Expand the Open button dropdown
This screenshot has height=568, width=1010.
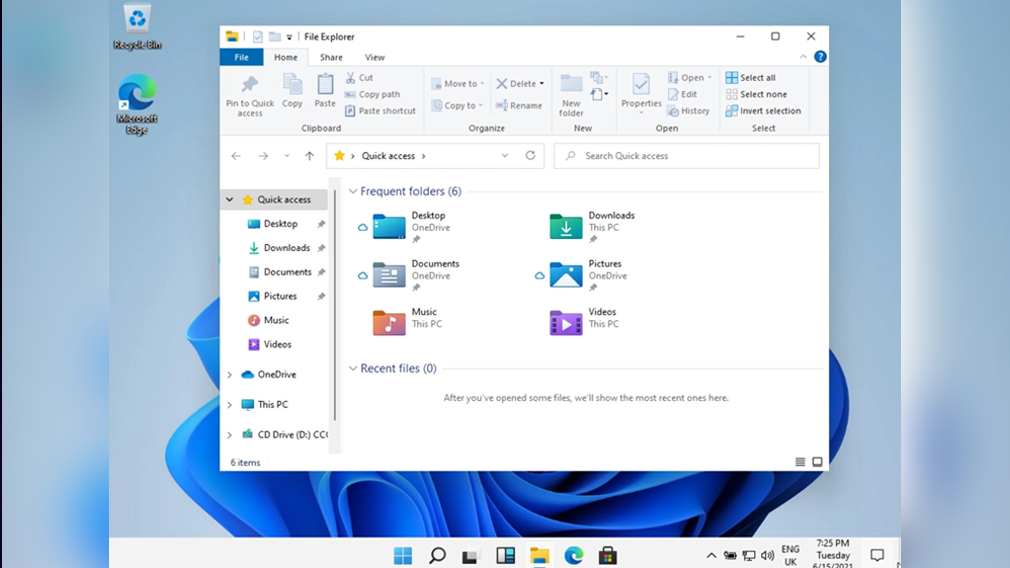click(710, 78)
